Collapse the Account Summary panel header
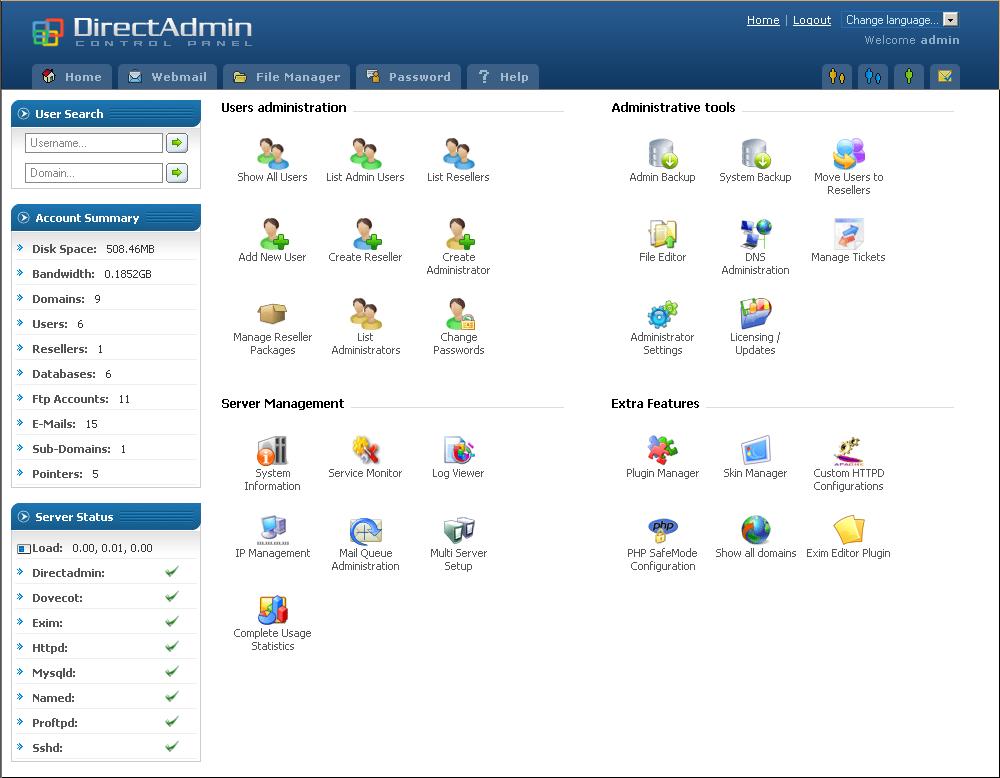1000x778 pixels. (x=24, y=218)
